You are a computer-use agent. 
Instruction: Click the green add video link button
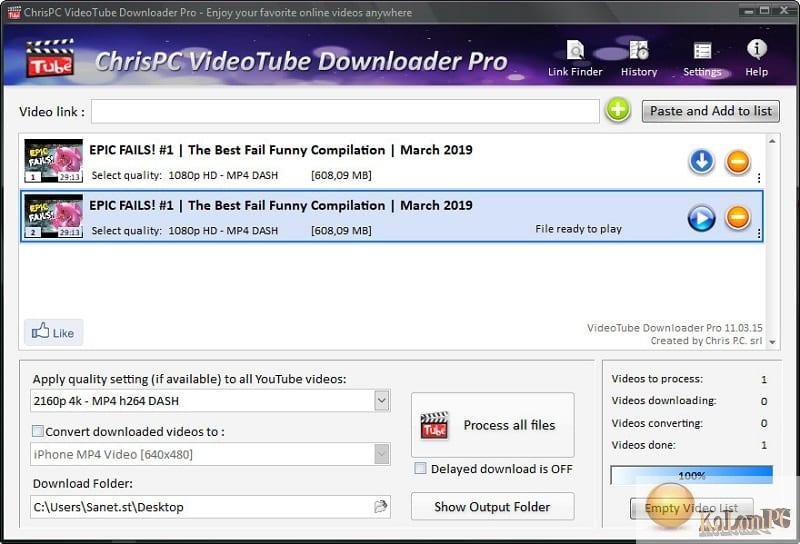618,110
